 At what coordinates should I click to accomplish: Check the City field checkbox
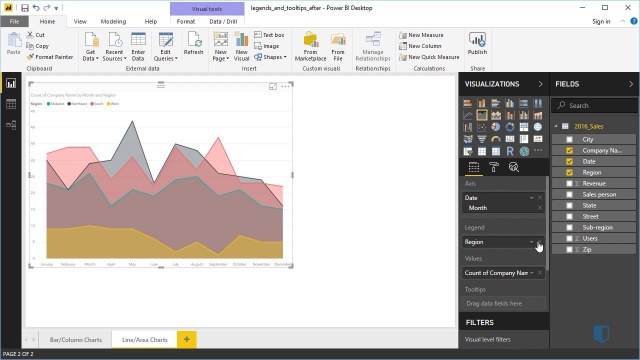pyautogui.click(x=569, y=140)
